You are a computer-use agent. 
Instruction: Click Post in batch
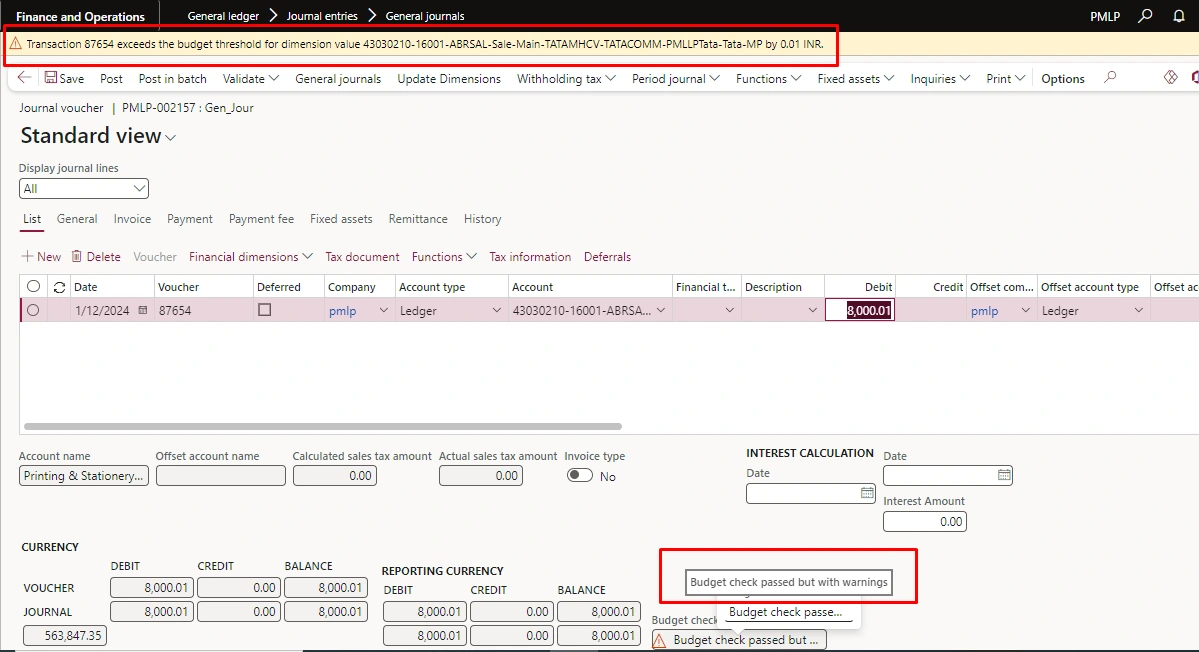[x=173, y=78]
